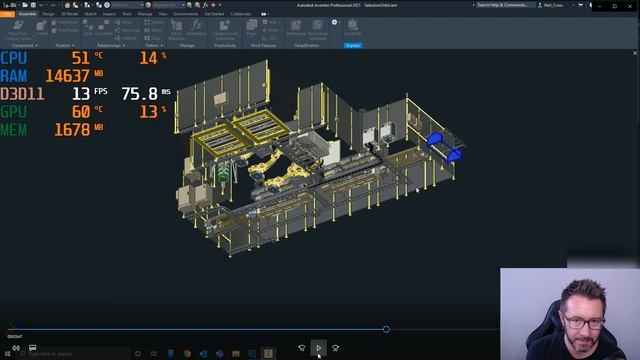Click the highlighted Express panel label
This screenshot has height=360, width=640.
[353, 45]
